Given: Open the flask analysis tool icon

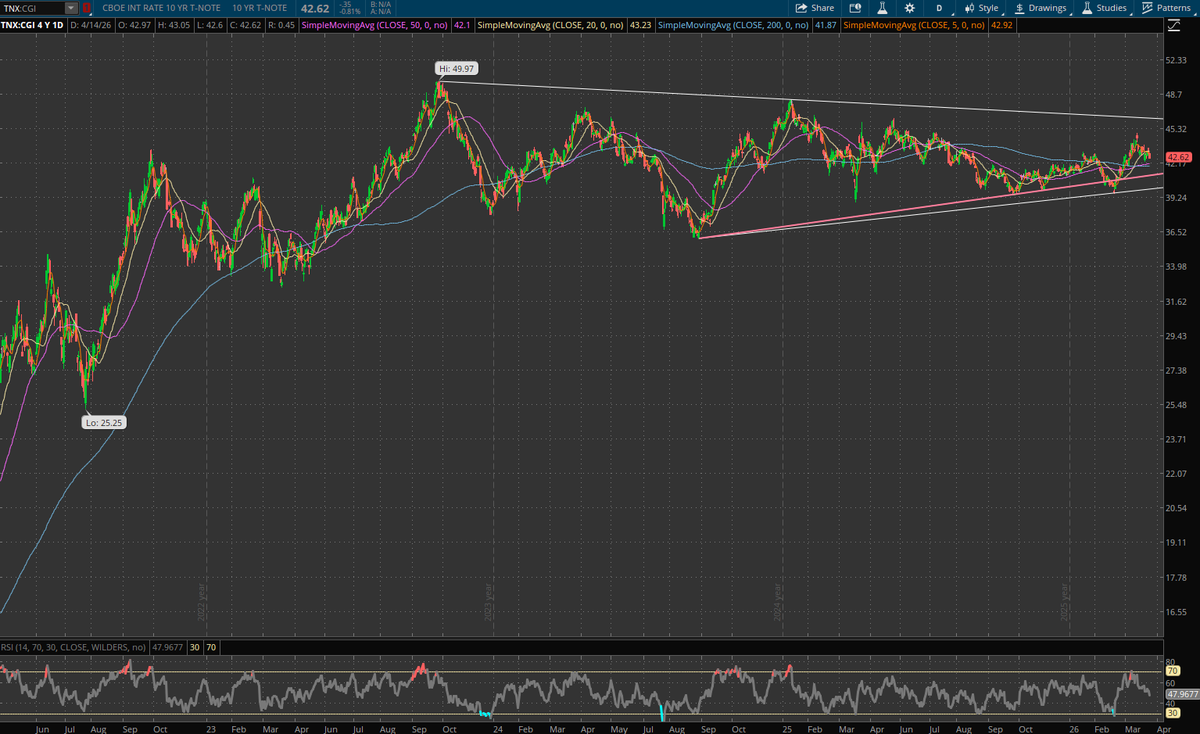Looking at the screenshot, I should 881,8.
